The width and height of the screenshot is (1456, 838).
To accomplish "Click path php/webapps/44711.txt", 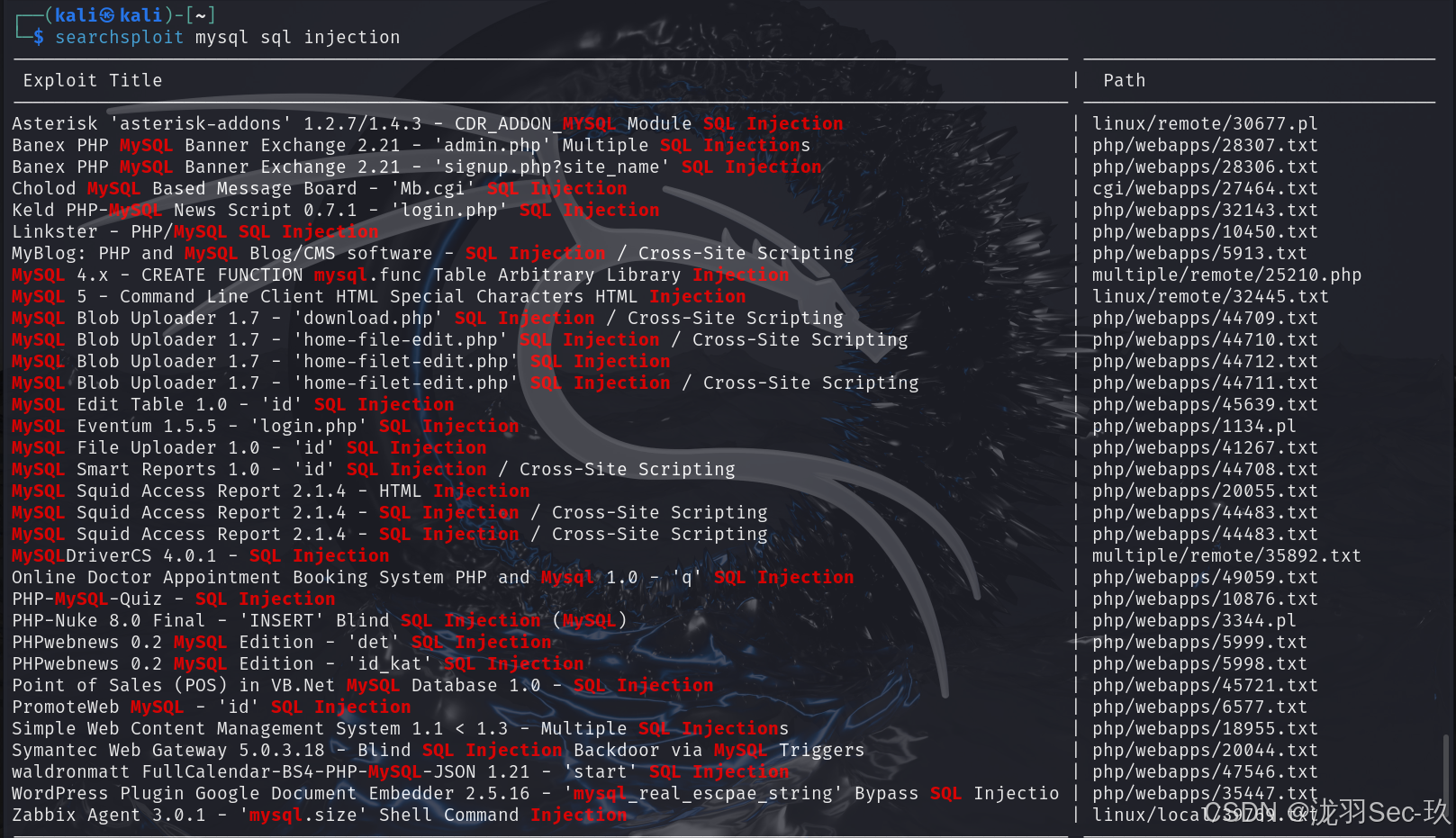I will pos(1205,383).
